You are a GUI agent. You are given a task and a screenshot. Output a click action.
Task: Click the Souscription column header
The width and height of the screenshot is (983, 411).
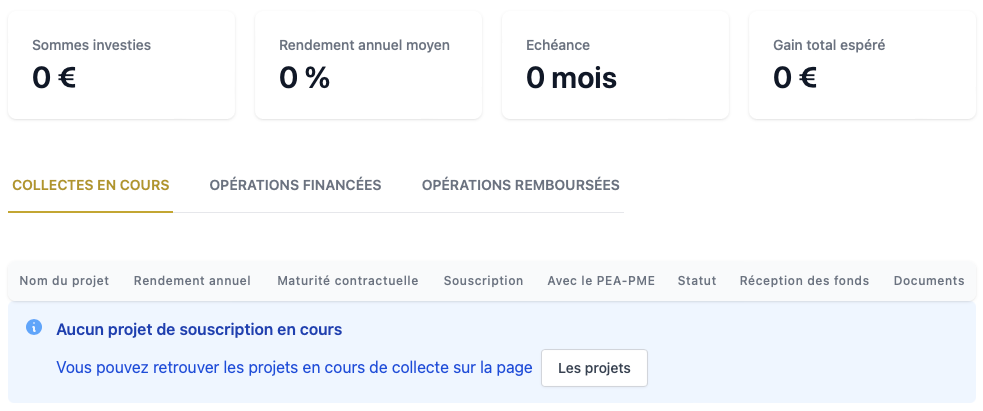483,281
